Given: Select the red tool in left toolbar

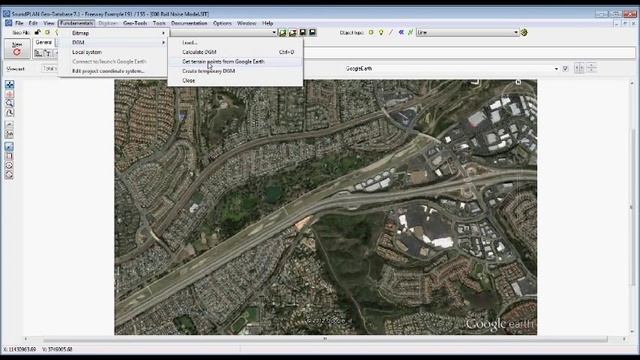Looking at the screenshot, I should [x=9, y=94].
